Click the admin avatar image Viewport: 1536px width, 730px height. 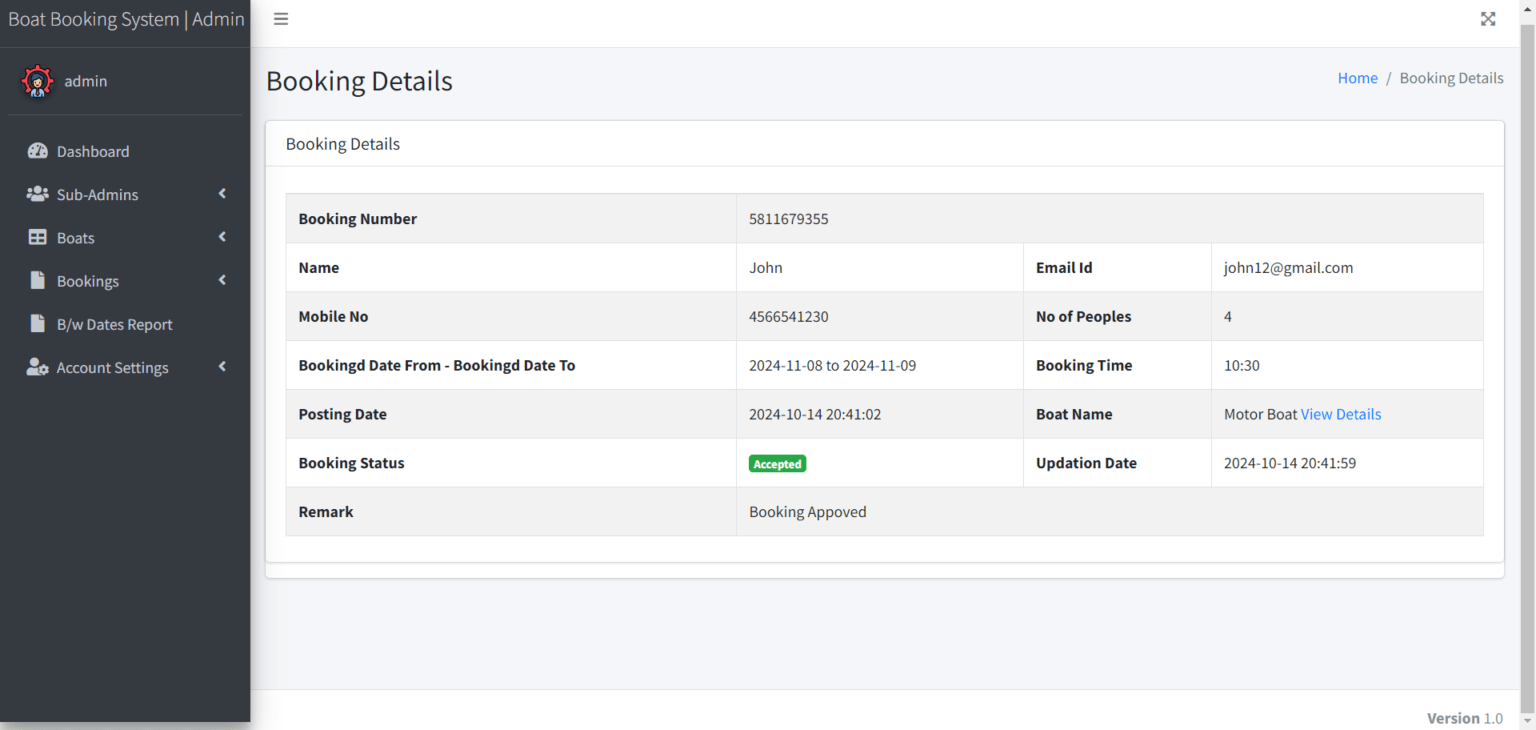tap(38, 81)
